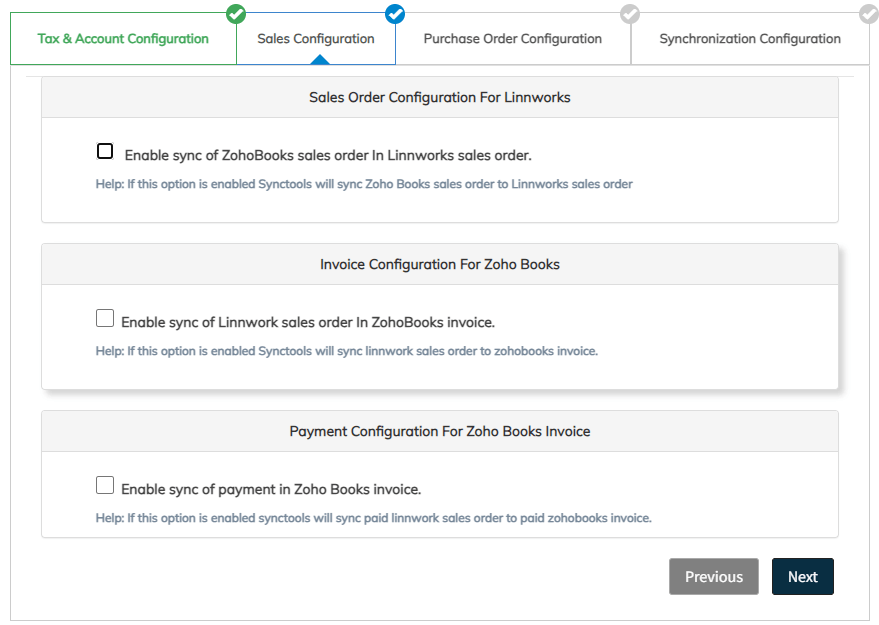Enable sync of ZohoBooks sales order checkbox

point(105,152)
